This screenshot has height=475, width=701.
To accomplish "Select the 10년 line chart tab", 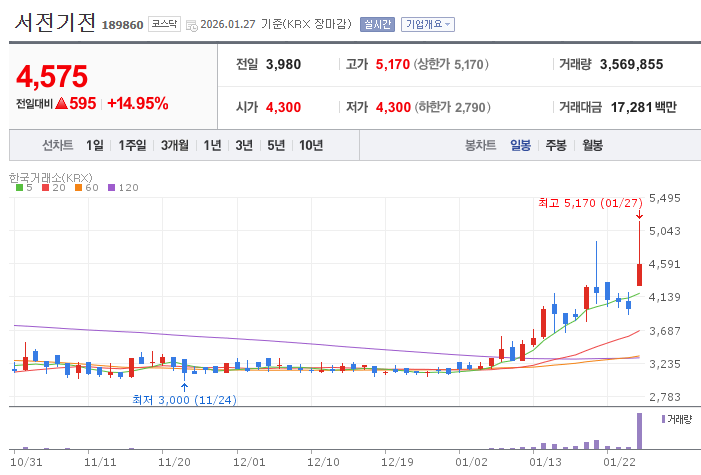I will coord(311,145).
